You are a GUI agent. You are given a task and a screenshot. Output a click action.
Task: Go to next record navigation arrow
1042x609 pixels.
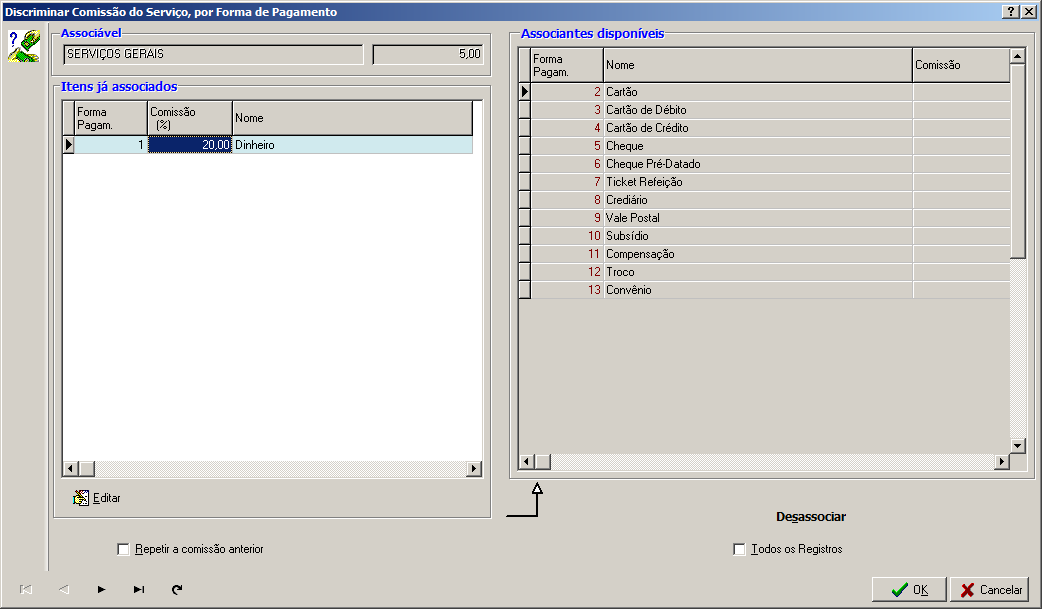101,590
